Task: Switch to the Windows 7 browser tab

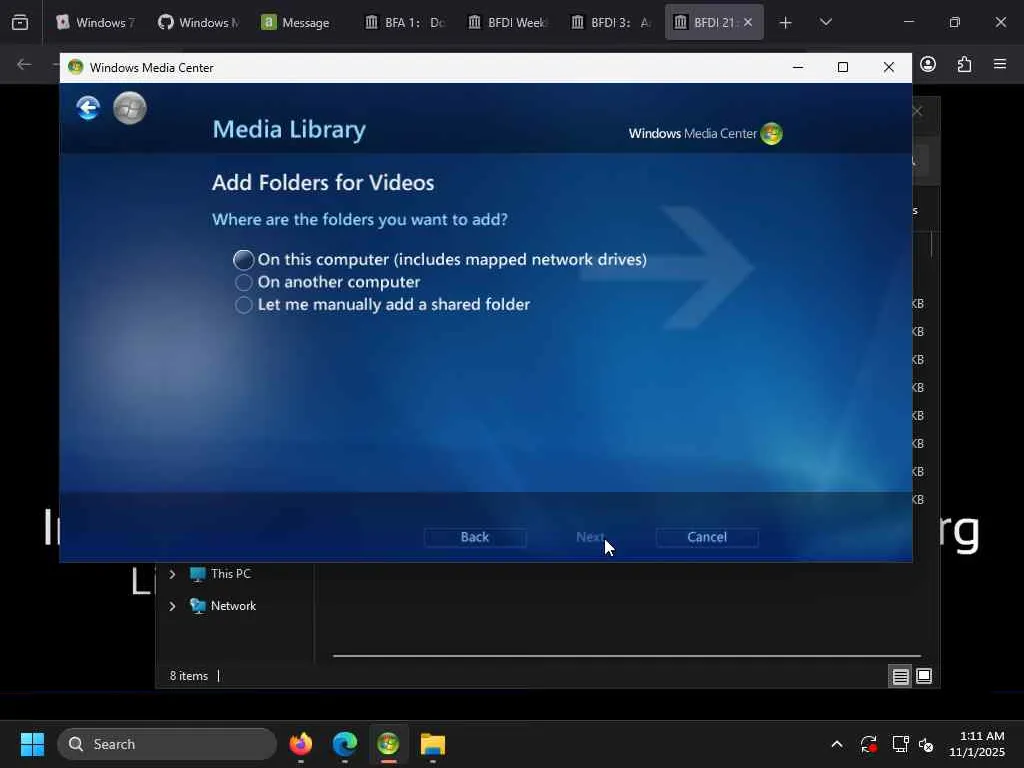Action: [95, 22]
